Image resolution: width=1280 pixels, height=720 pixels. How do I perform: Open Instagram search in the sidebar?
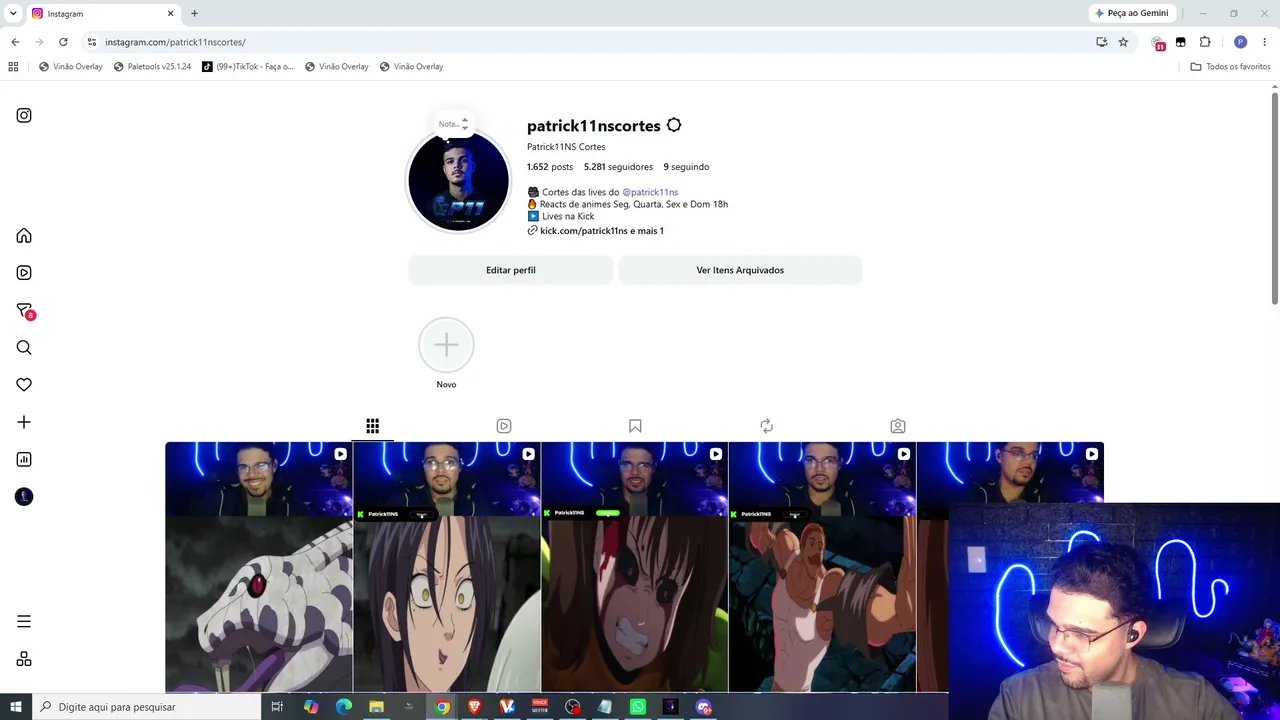point(24,348)
